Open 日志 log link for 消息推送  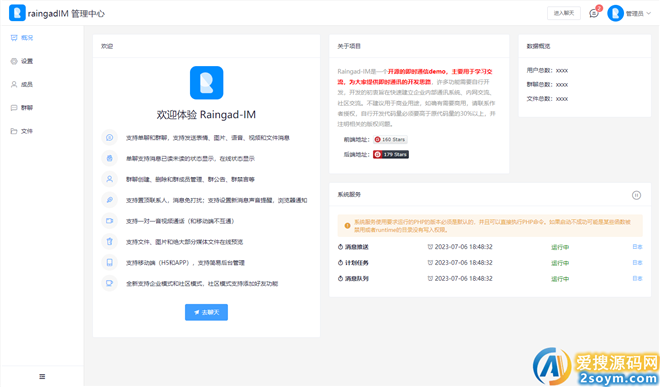click(637, 247)
